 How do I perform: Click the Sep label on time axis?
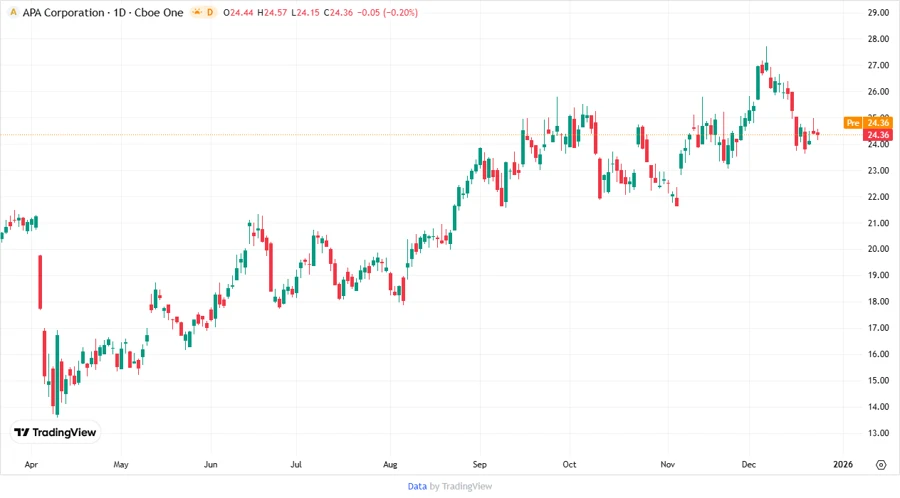click(480, 465)
